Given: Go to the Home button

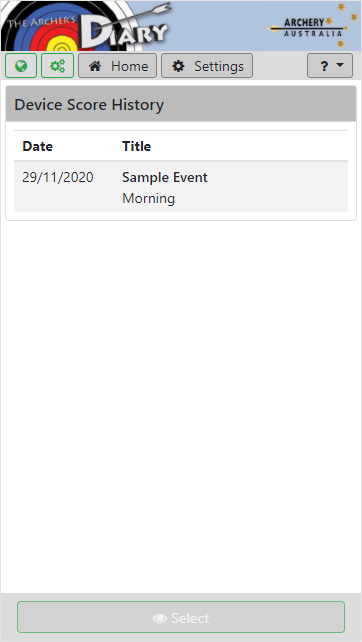Looking at the screenshot, I should [x=118, y=66].
